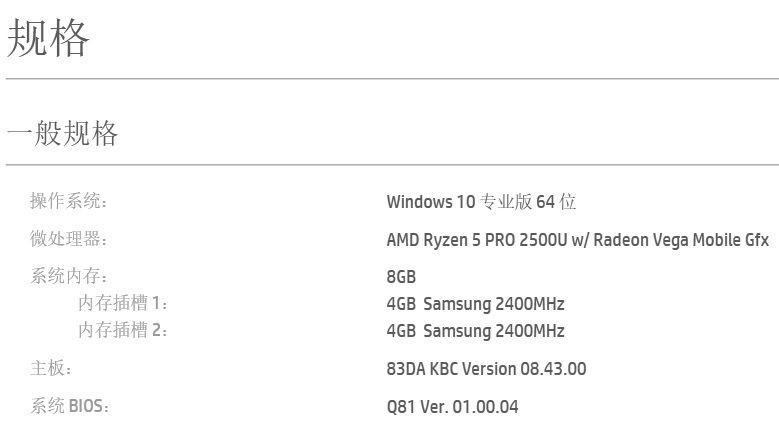Screen dimensions: 779x429
Task: Select the 系统内存 label
Action: click(x=68, y=277)
